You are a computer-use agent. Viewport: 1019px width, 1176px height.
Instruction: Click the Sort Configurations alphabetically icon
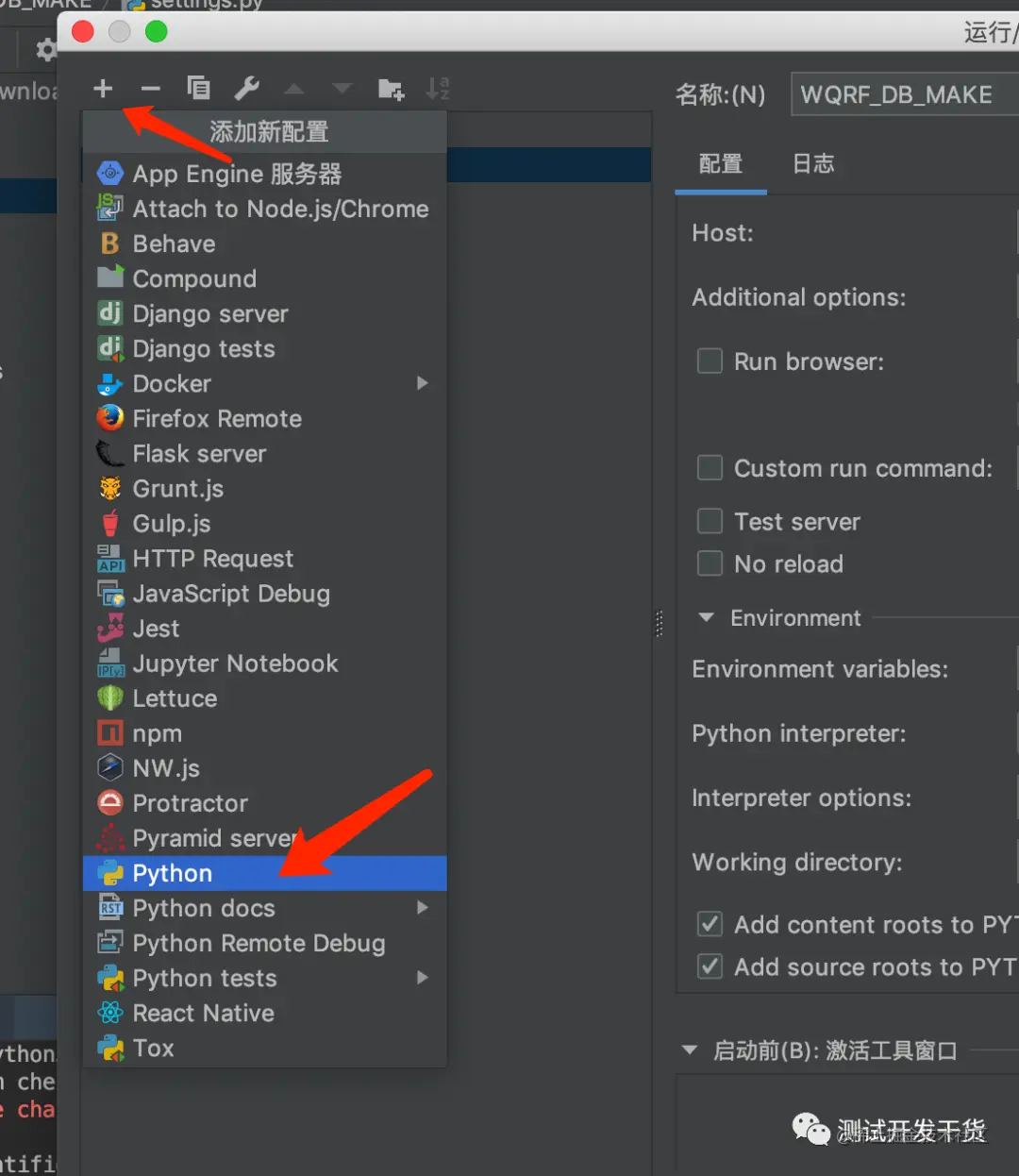[x=438, y=88]
